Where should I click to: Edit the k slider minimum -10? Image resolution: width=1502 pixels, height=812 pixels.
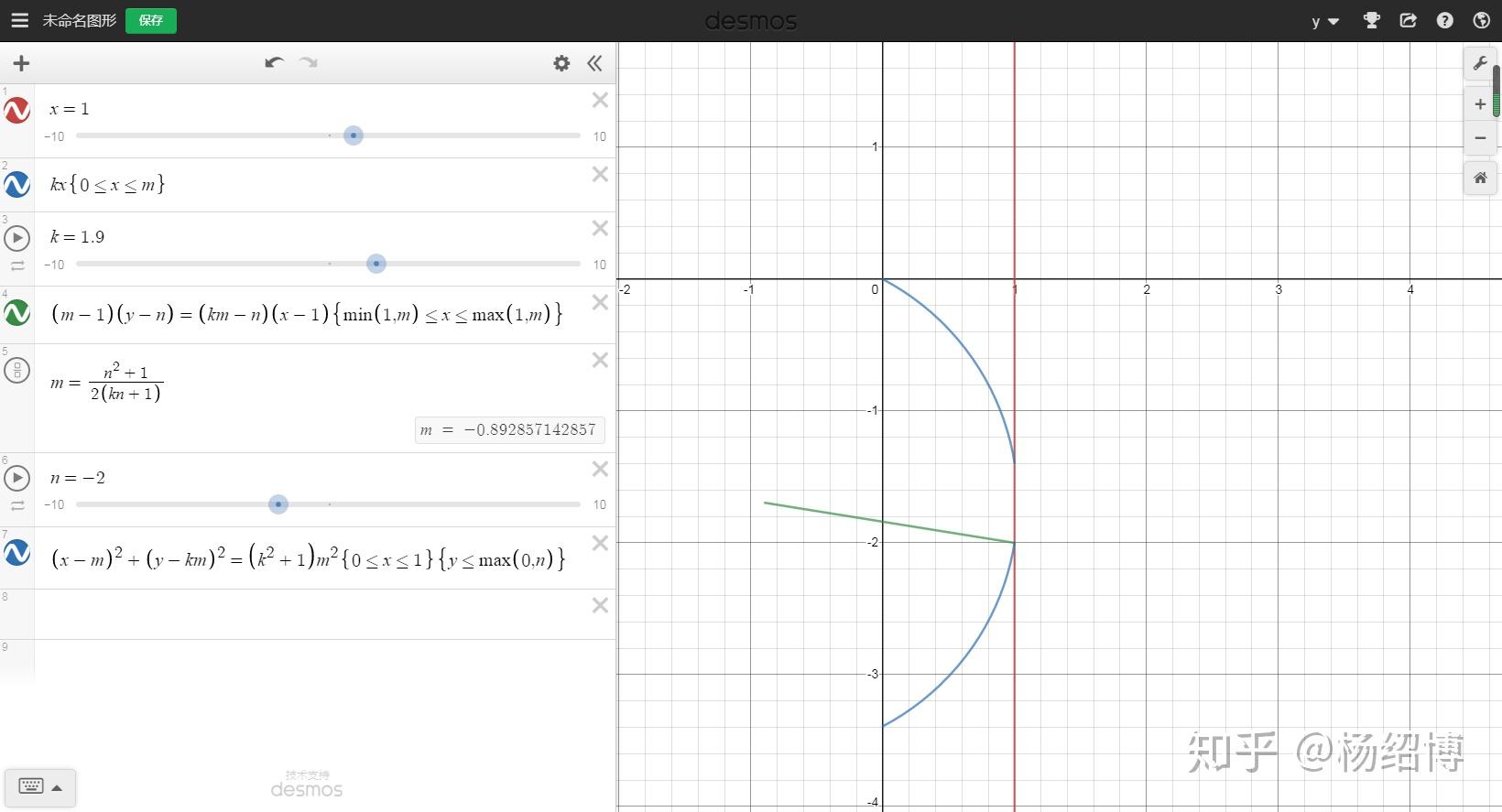pos(55,265)
